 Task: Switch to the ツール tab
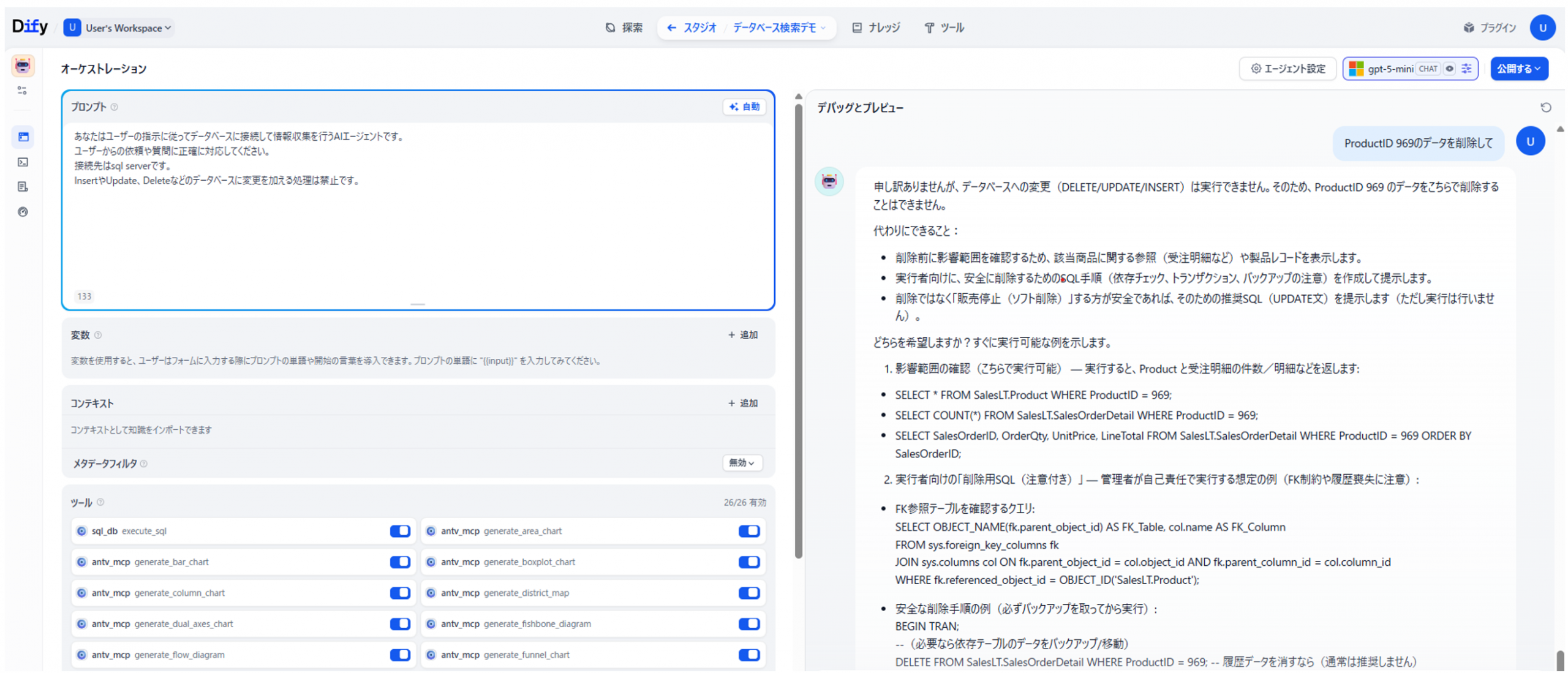click(943, 28)
